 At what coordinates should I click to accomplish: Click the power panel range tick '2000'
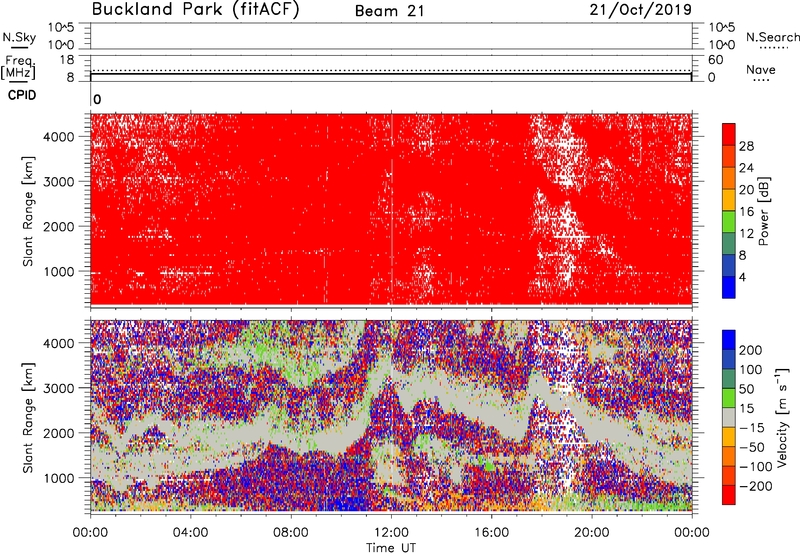coord(59,226)
